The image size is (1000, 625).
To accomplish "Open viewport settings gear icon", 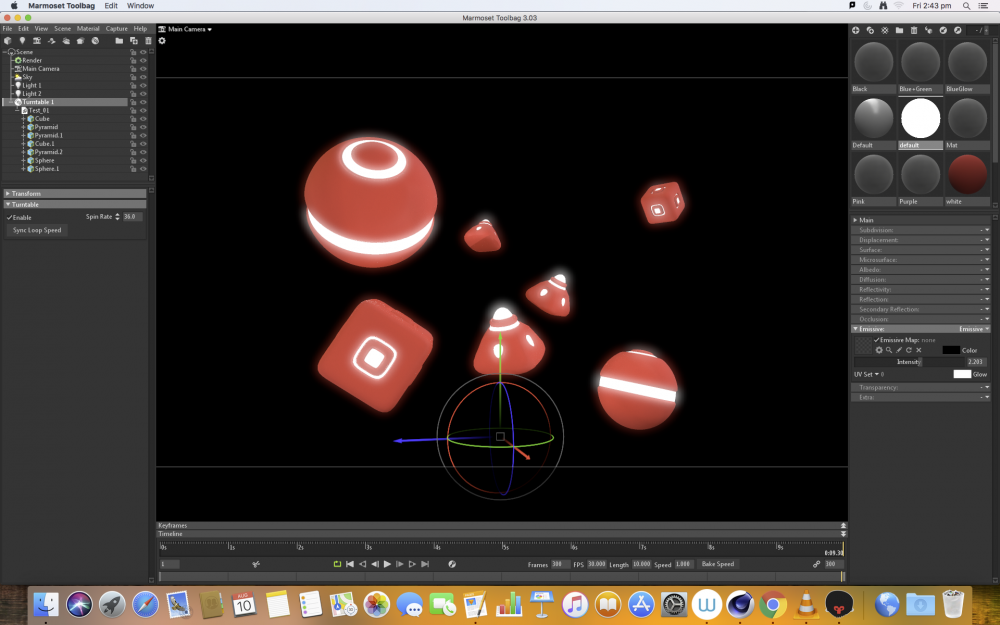I will (x=162, y=41).
